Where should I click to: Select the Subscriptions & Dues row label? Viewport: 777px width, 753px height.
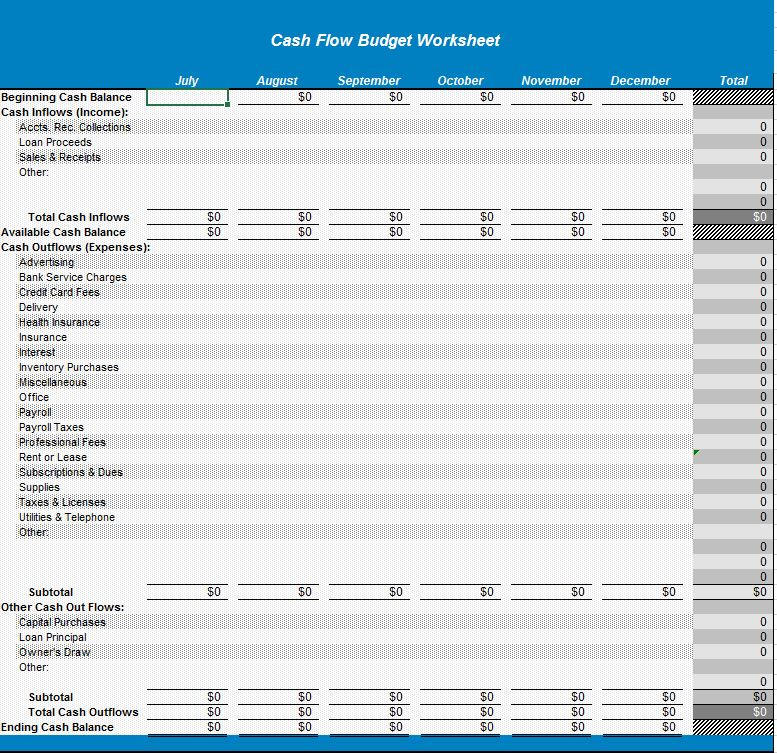click(x=71, y=472)
